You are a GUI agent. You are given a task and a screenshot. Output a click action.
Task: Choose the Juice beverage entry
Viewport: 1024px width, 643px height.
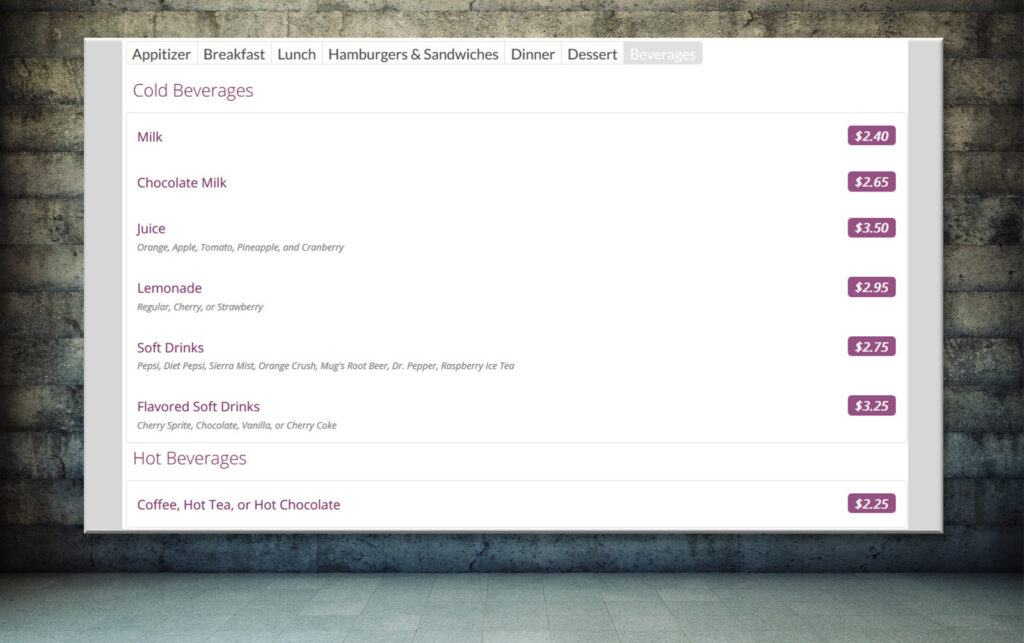pos(151,229)
